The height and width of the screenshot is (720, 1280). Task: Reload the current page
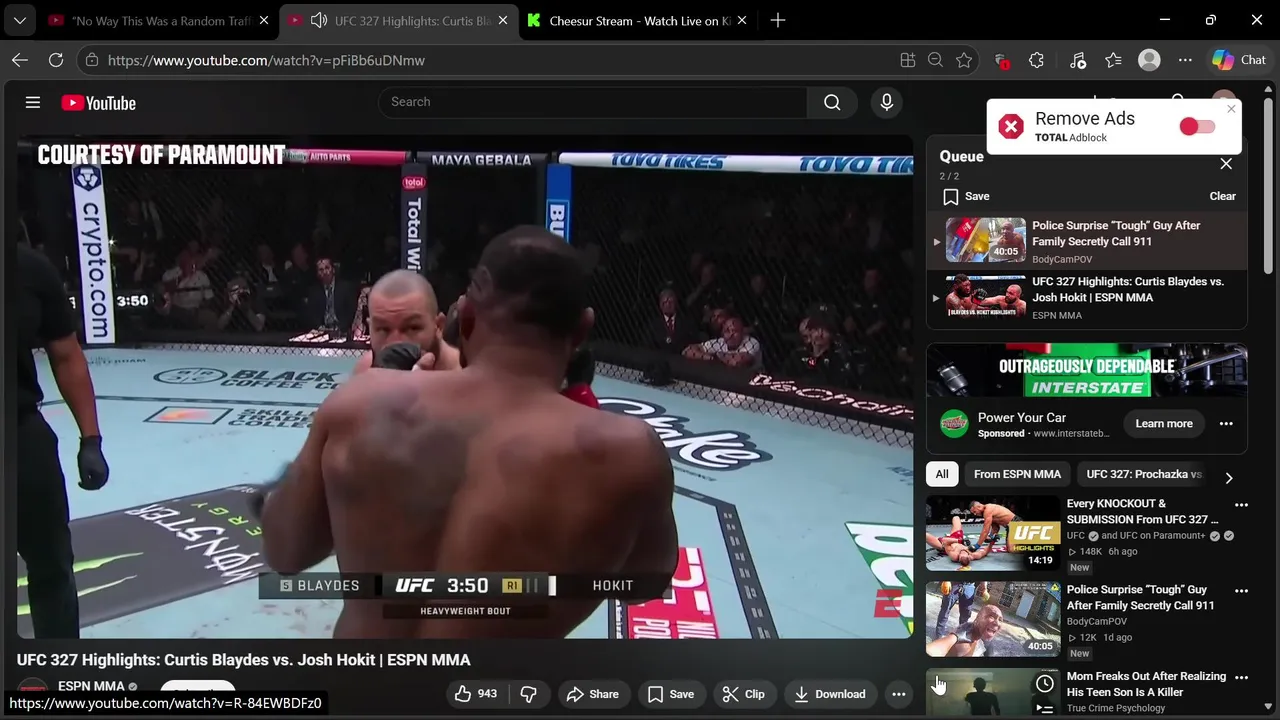coord(56,60)
